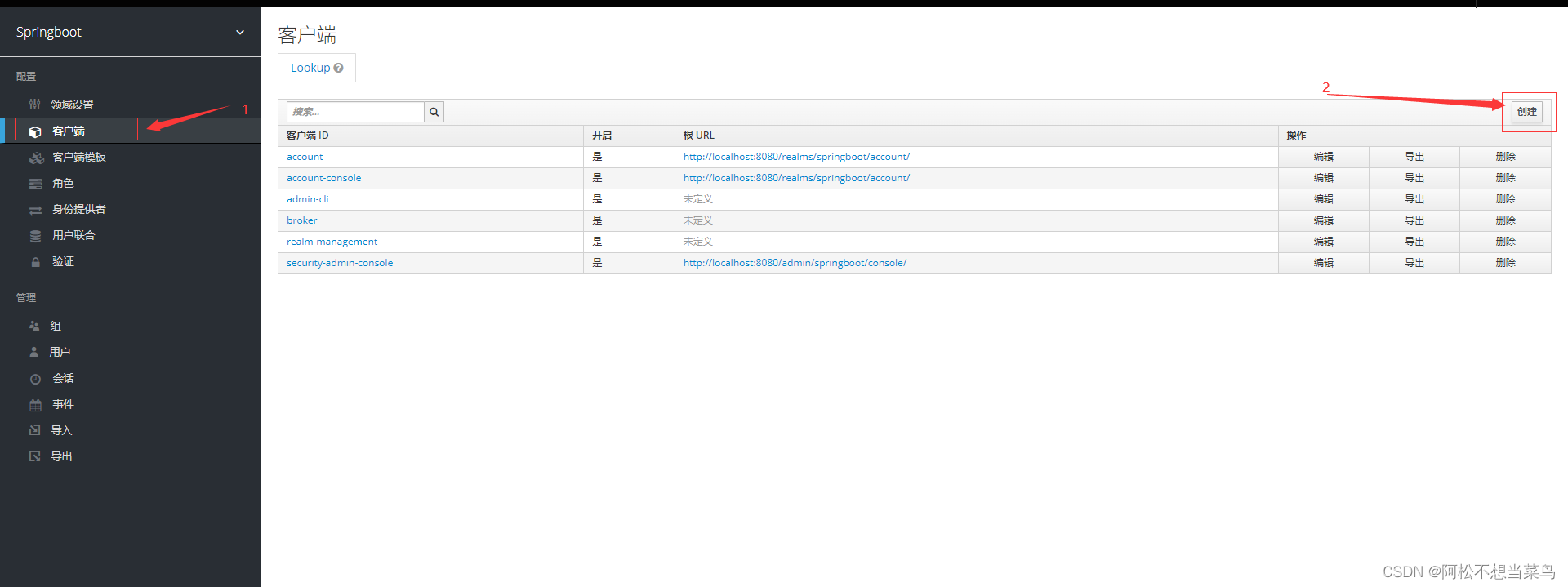Open 身份提供者 menu item

click(78, 209)
